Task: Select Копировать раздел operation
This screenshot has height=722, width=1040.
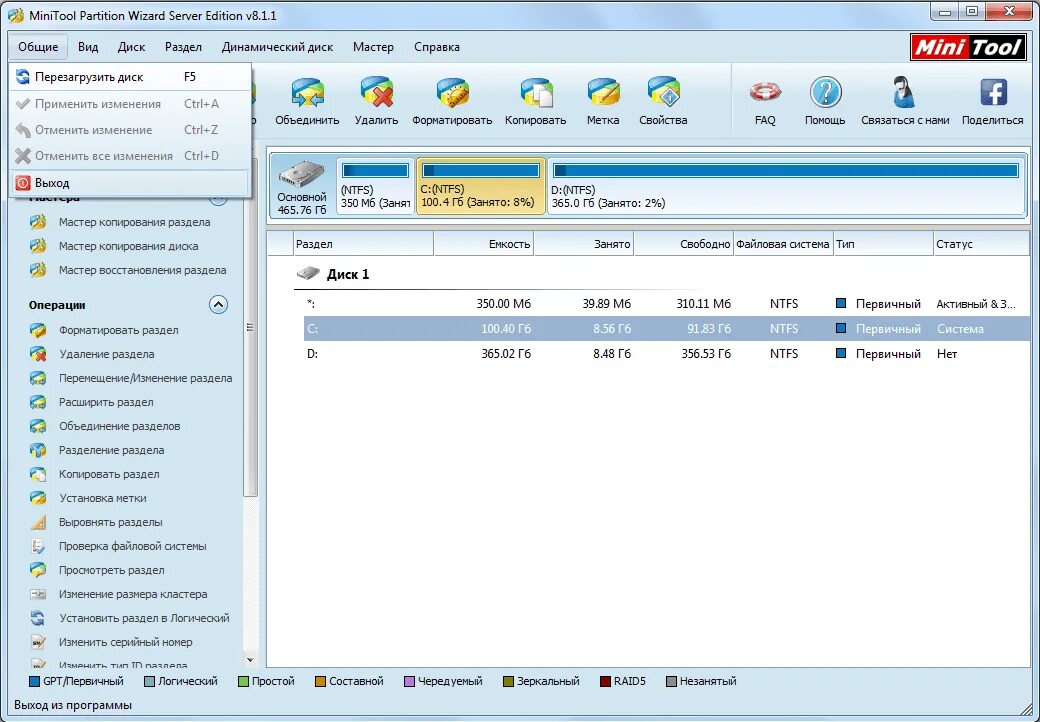Action: coord(109,474)
